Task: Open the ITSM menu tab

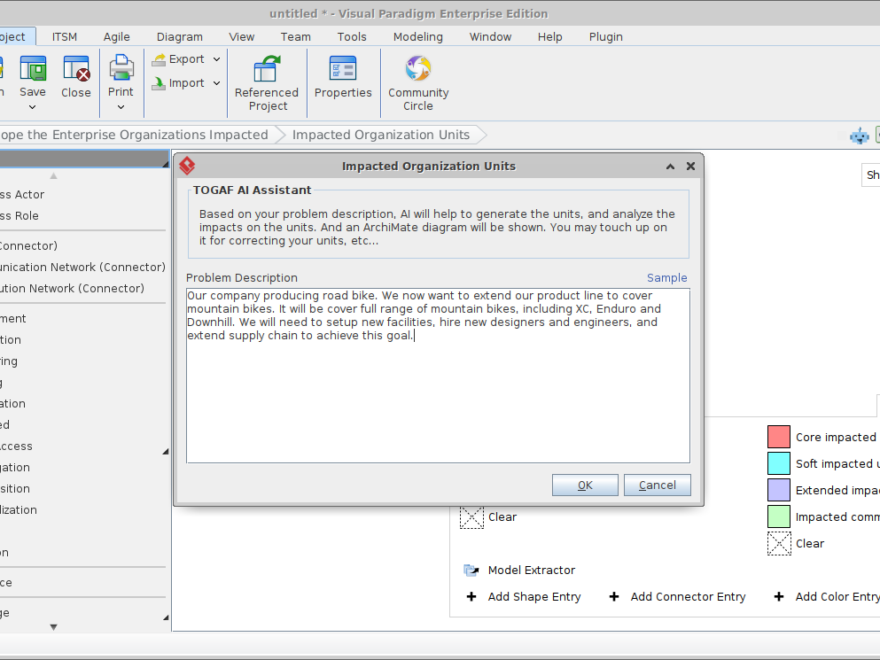Action: tap(64, 37)
